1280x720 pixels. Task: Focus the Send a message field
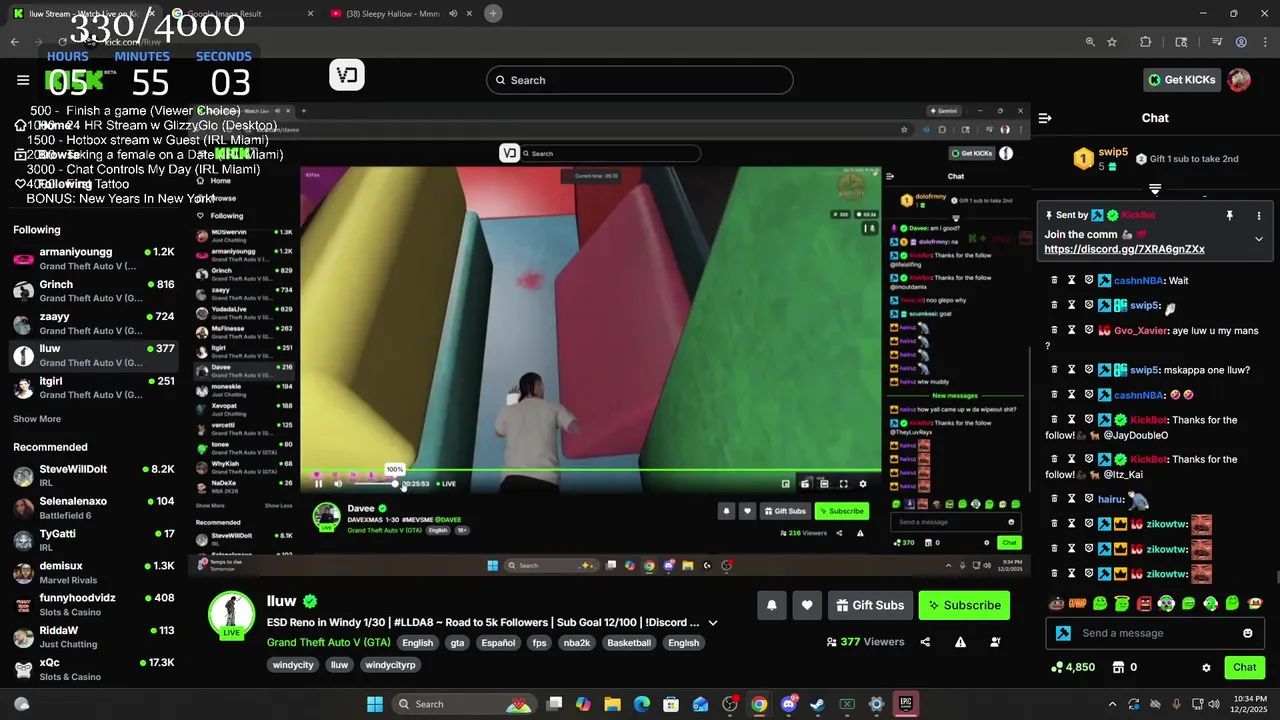click(1155, 633)
